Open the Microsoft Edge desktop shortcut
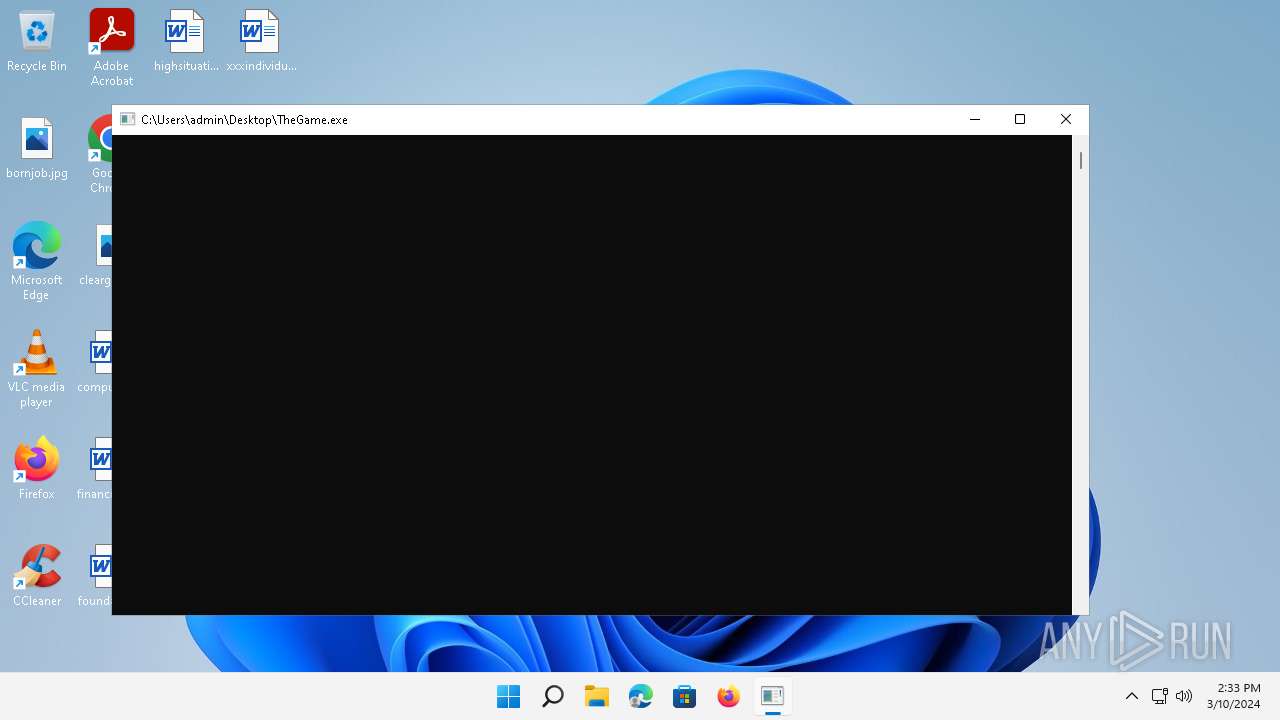This screenshot has height=720, width=1280. 37,262
